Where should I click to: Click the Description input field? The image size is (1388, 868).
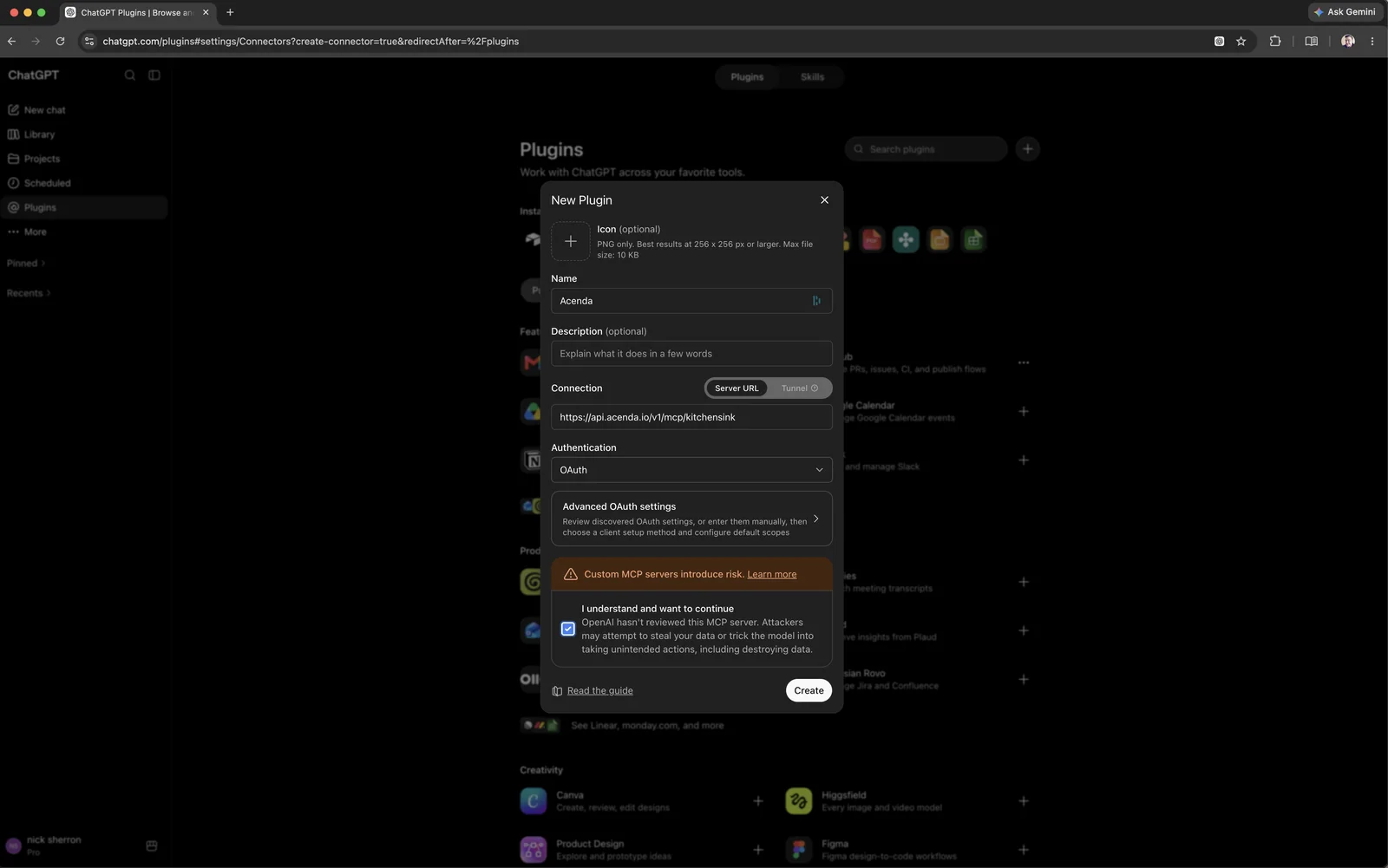[x=691, y=354]
